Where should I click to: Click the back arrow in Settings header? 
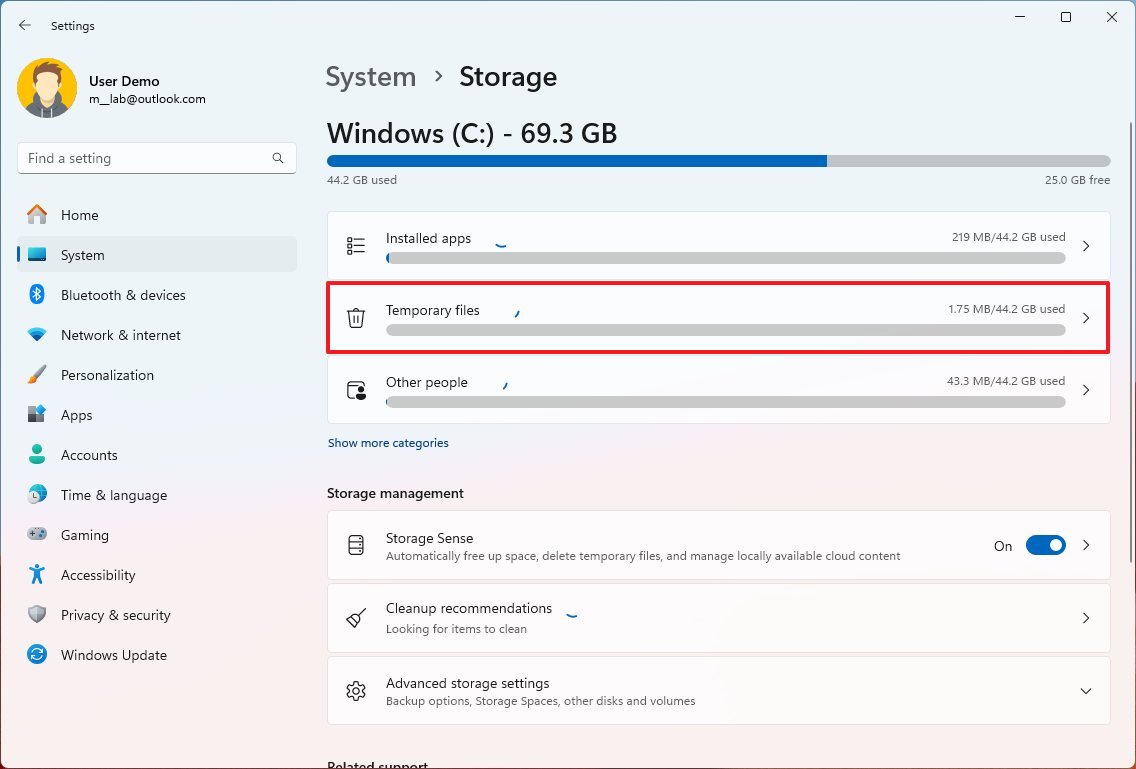(25, 26)
